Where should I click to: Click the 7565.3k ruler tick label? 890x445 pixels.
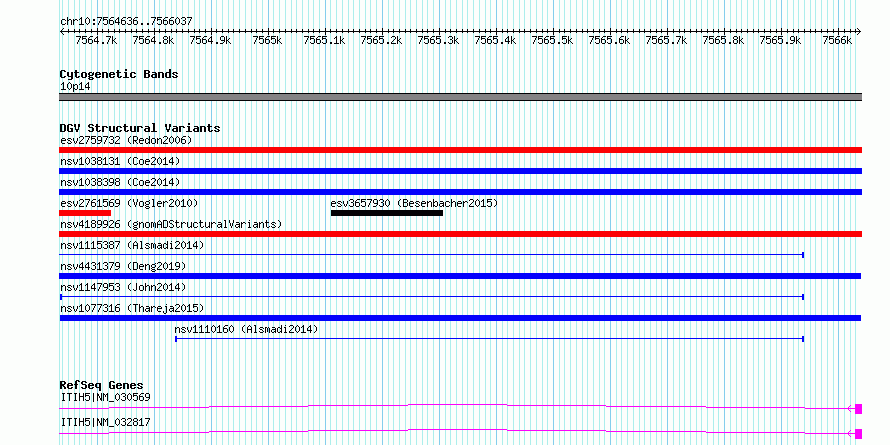pyautogui.click(x=439, y=40)
